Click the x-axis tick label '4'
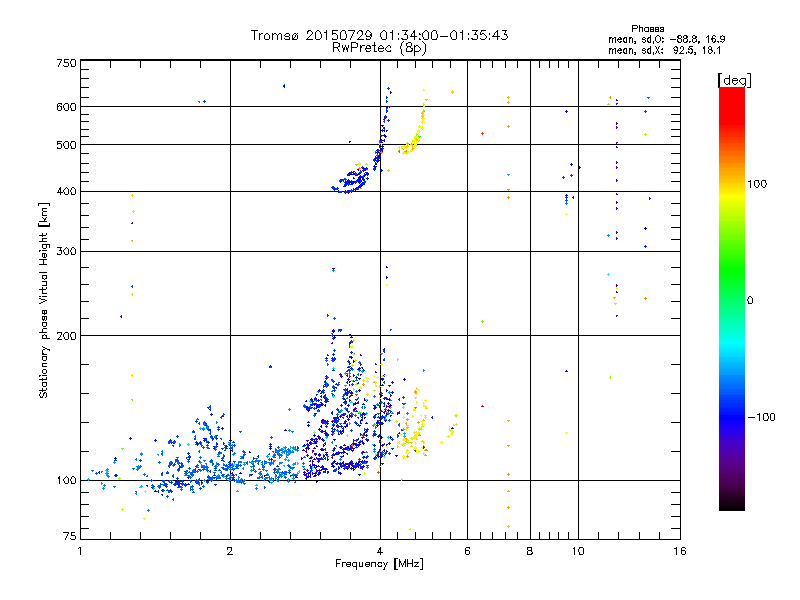This screenshot has width=800, height=600. coord(380,551)
